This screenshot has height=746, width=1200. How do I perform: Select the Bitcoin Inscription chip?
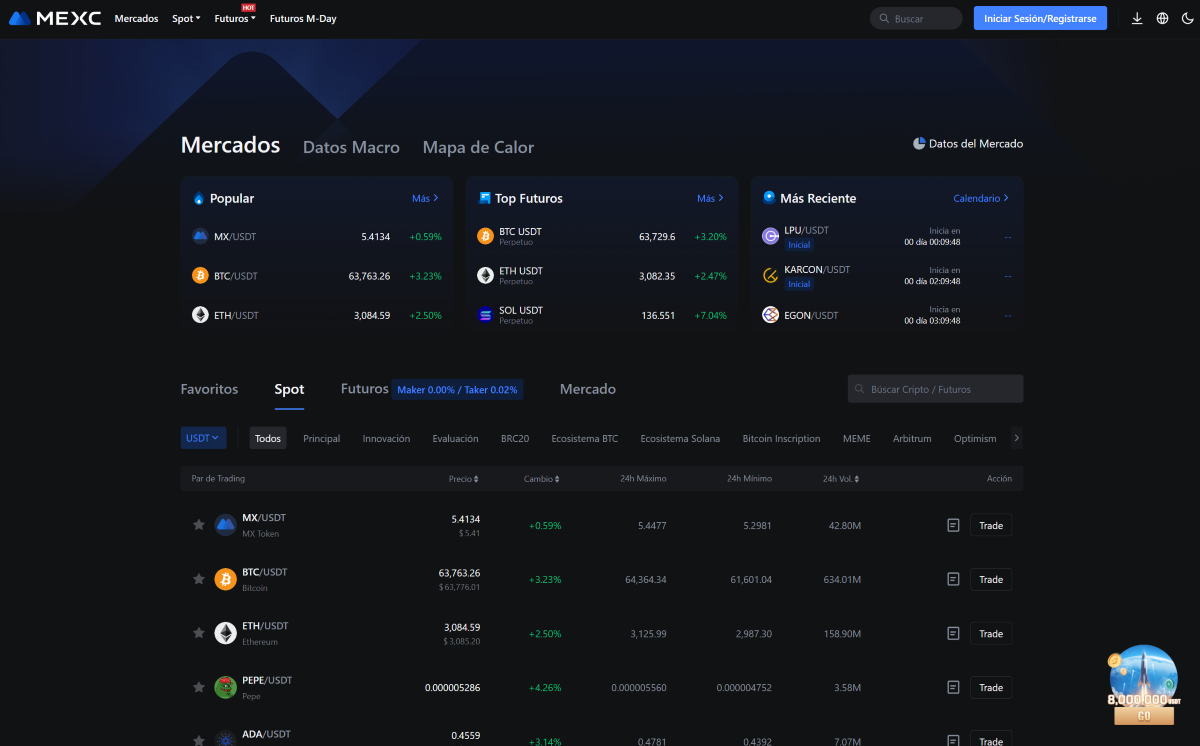781,438
